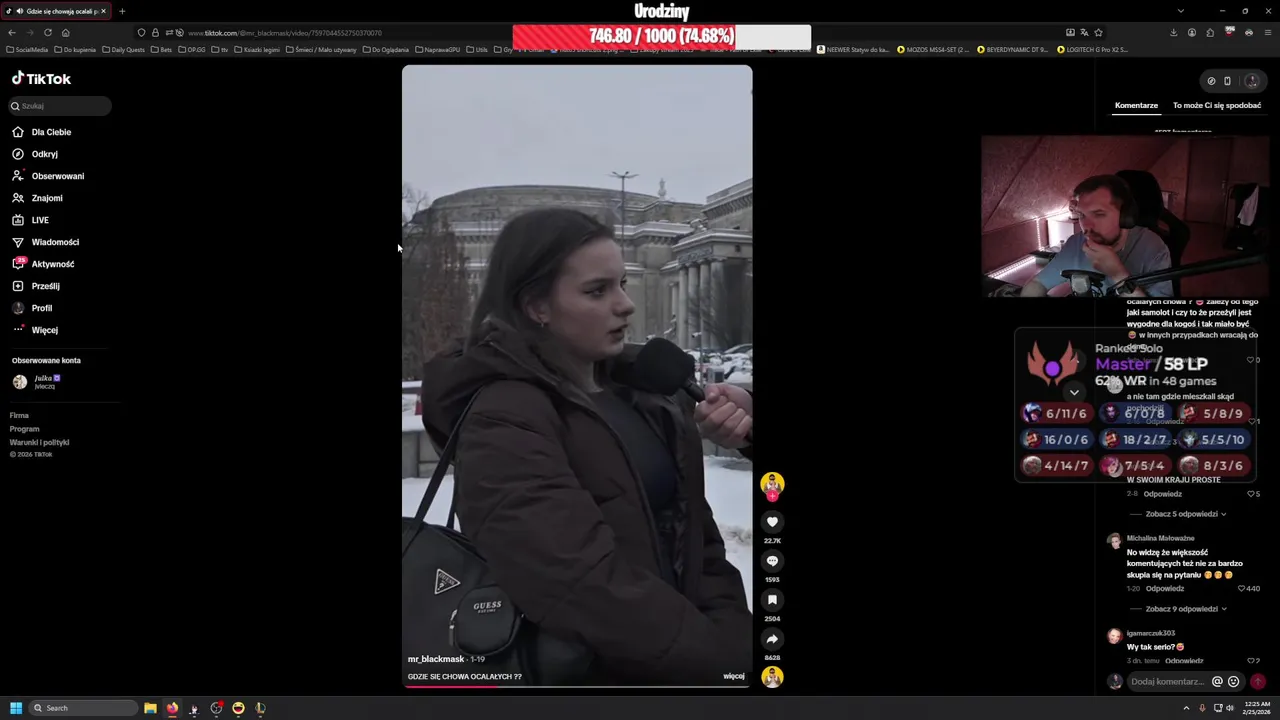Screen dimensions: 1280x720
Task: Translate the page with the translate icon
Action: [x=1085, y=33]
